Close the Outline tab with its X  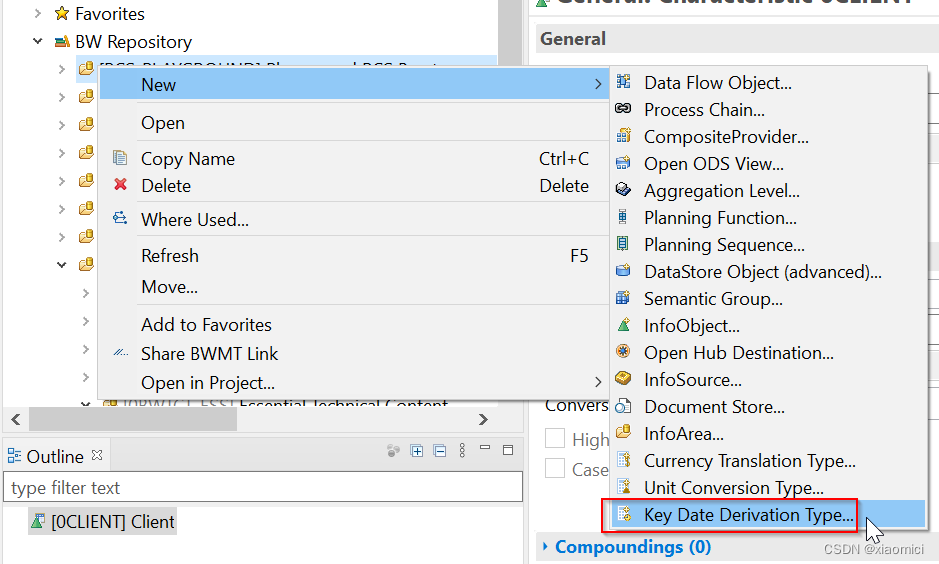(x=97, y=455)
